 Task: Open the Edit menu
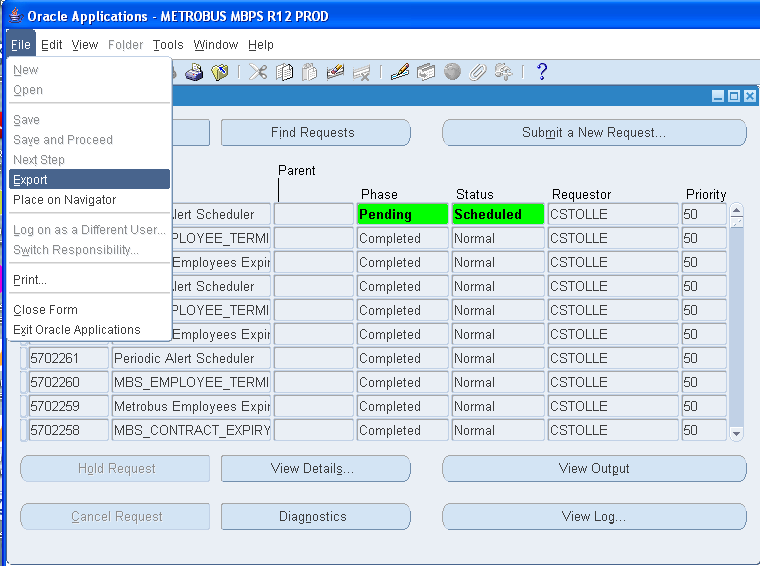pyautogui.click(x=51, y=45)
